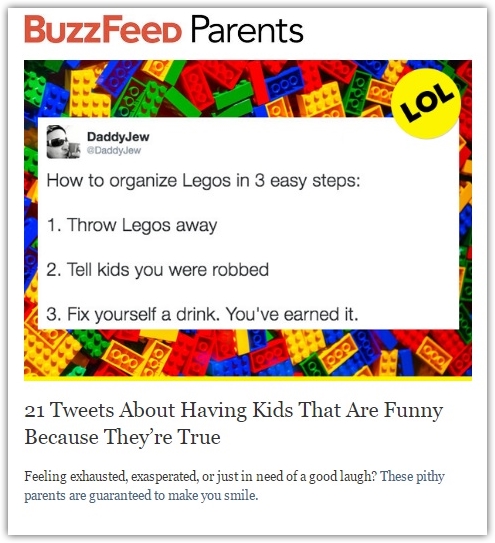The image size is (495, 543).
Task: Click the 'These pithy parents' link text
Action: [412, 477]
